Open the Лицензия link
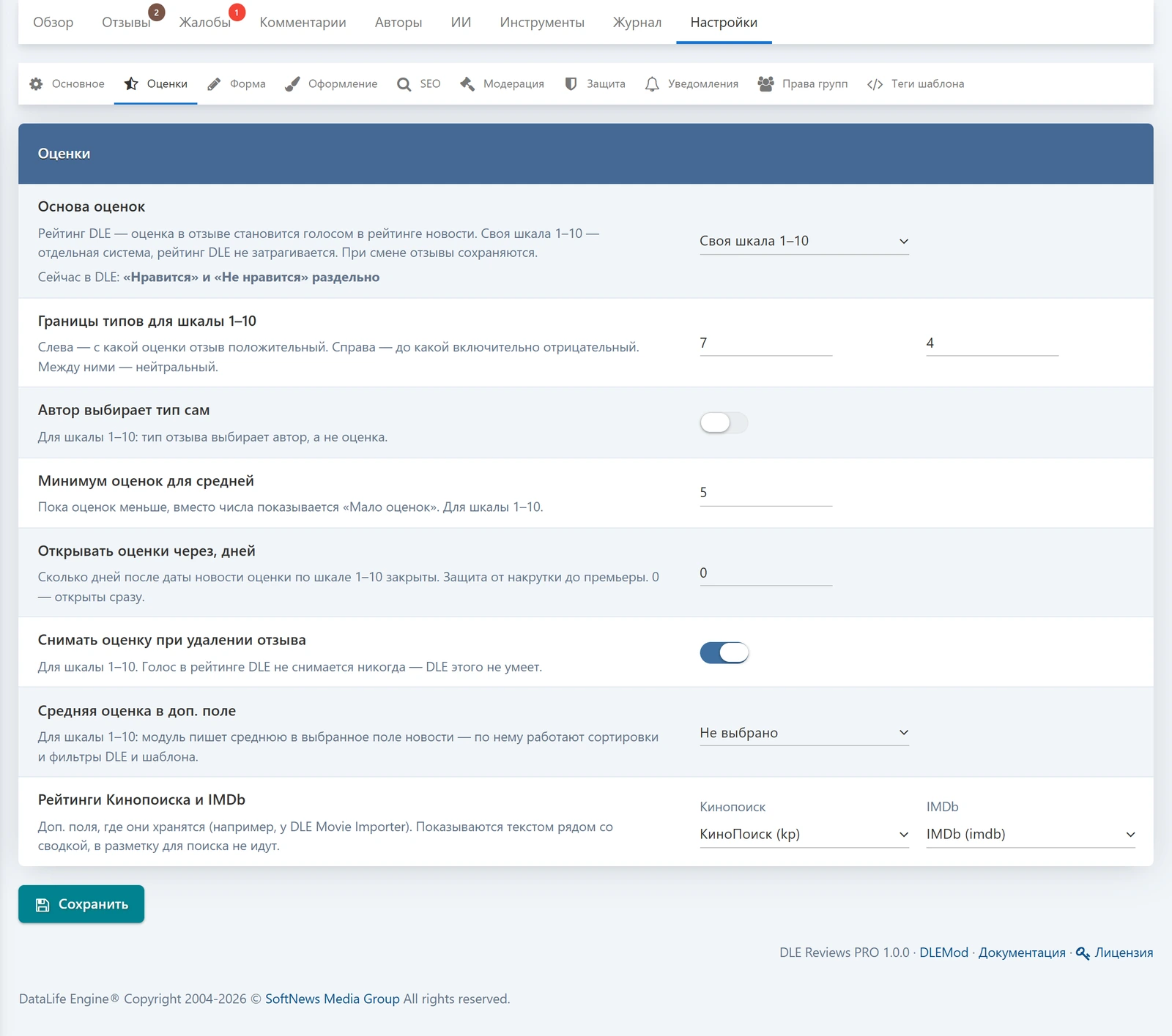This screenshot has height=1036, width=1172. point(1124,953)
